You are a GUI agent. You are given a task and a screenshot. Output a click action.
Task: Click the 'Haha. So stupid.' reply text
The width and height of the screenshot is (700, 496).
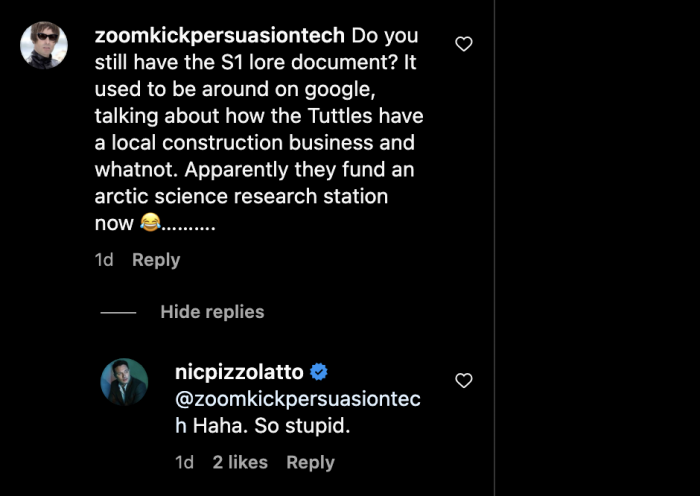coord(271,425)
